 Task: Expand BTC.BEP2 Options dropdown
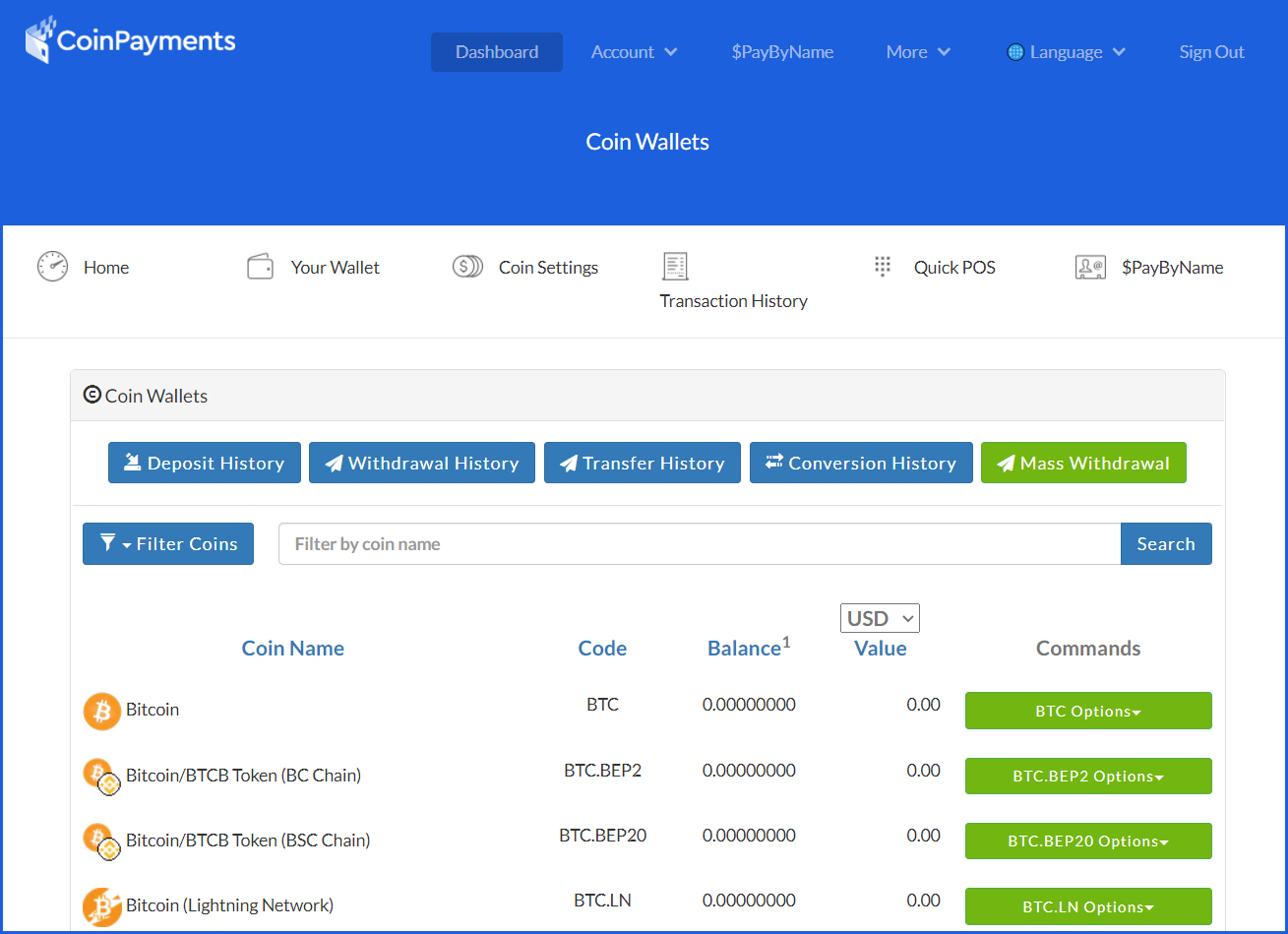point(1088,776)
